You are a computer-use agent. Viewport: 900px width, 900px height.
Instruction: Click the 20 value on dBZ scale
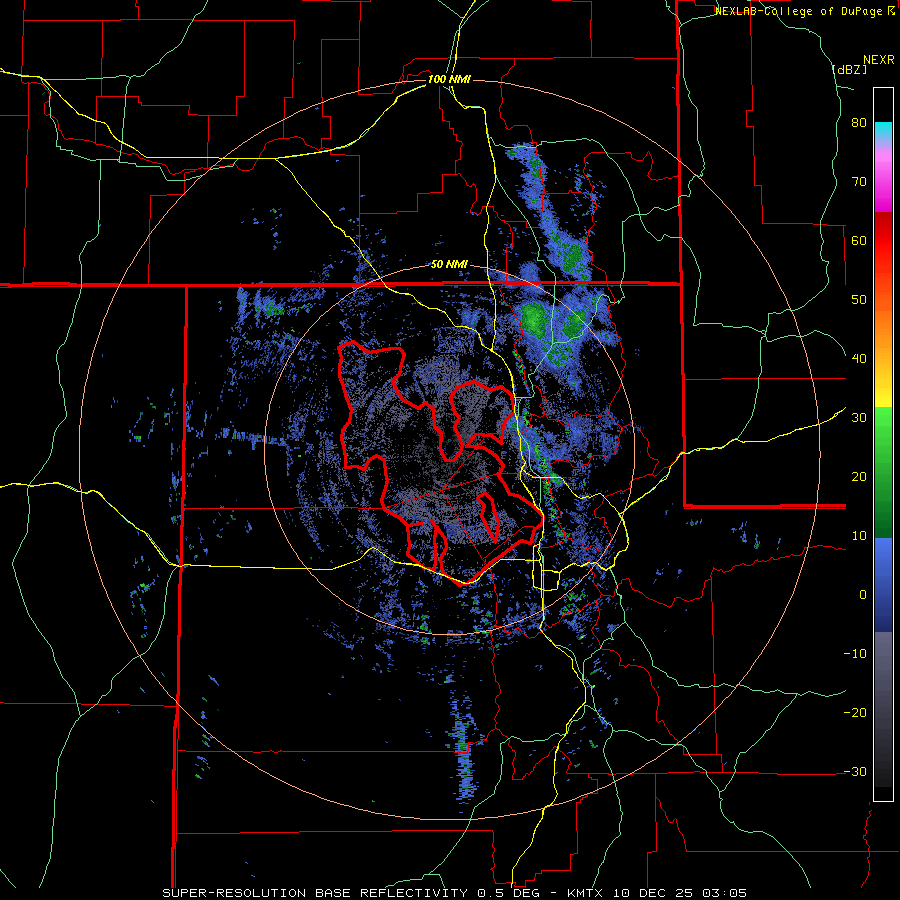pos(859,476)
